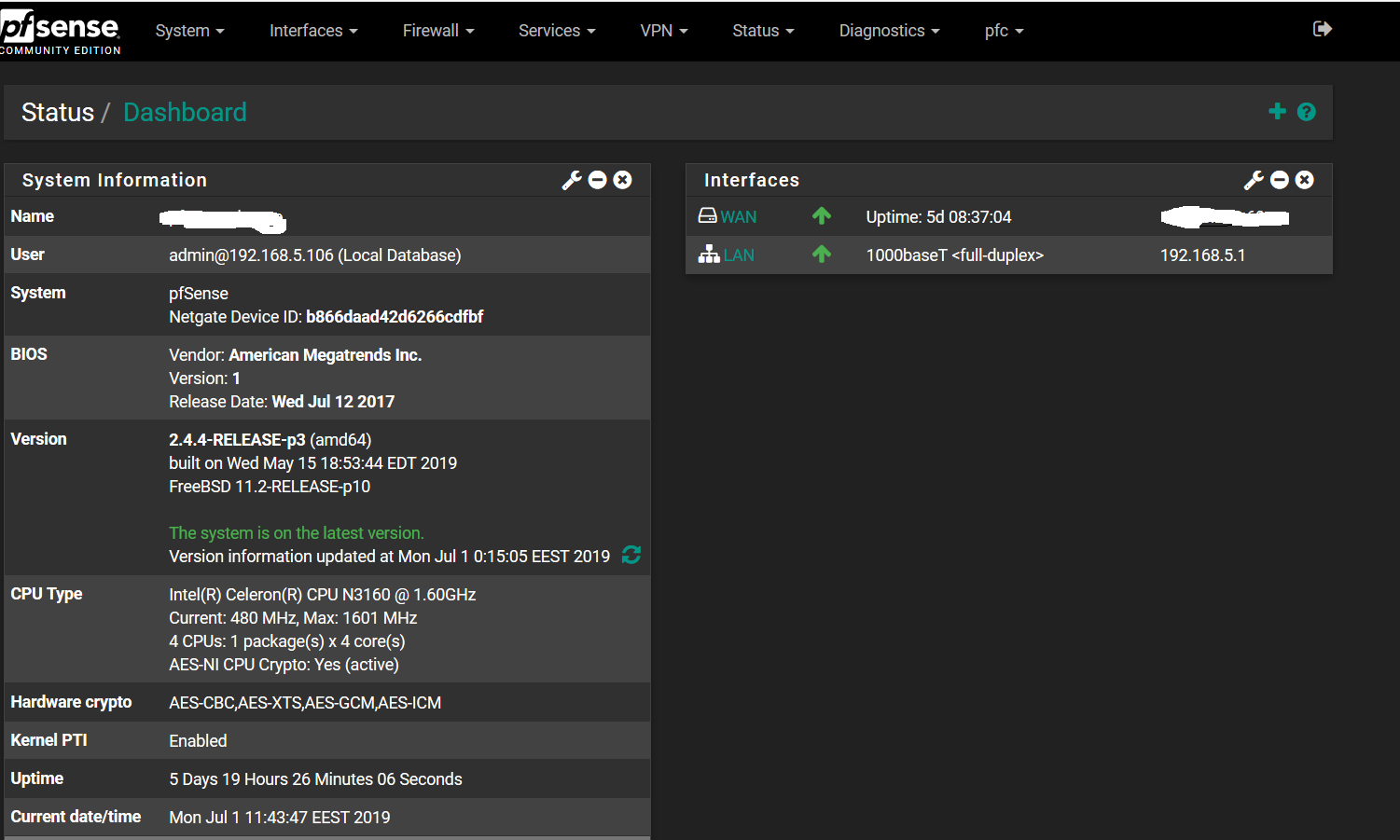Close the Interfaces widget
The image size is (1400, 840).
click(x=1305, y=180)
